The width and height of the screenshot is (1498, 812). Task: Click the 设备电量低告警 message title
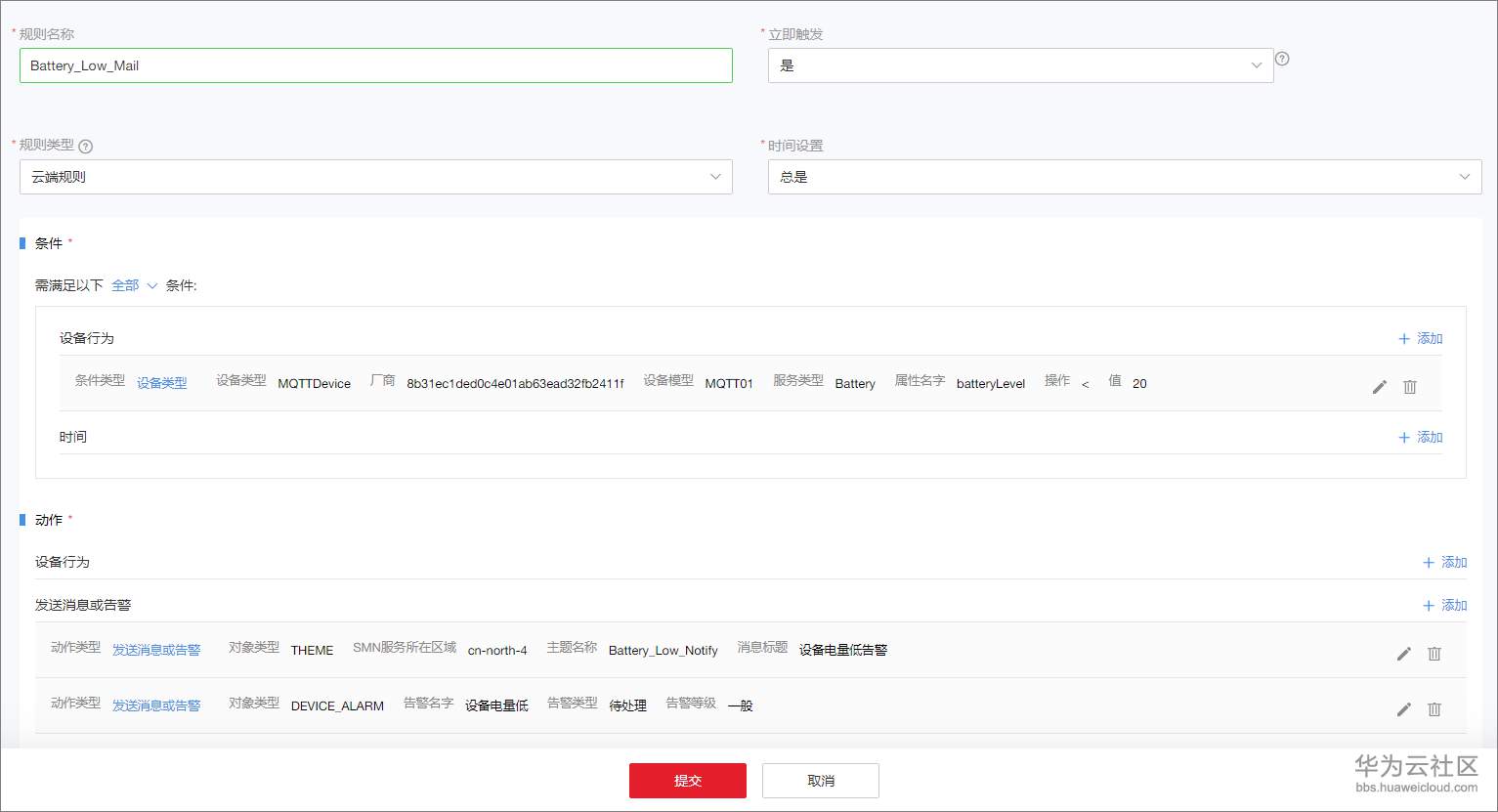pyautogui.click(x=843, y=650)
